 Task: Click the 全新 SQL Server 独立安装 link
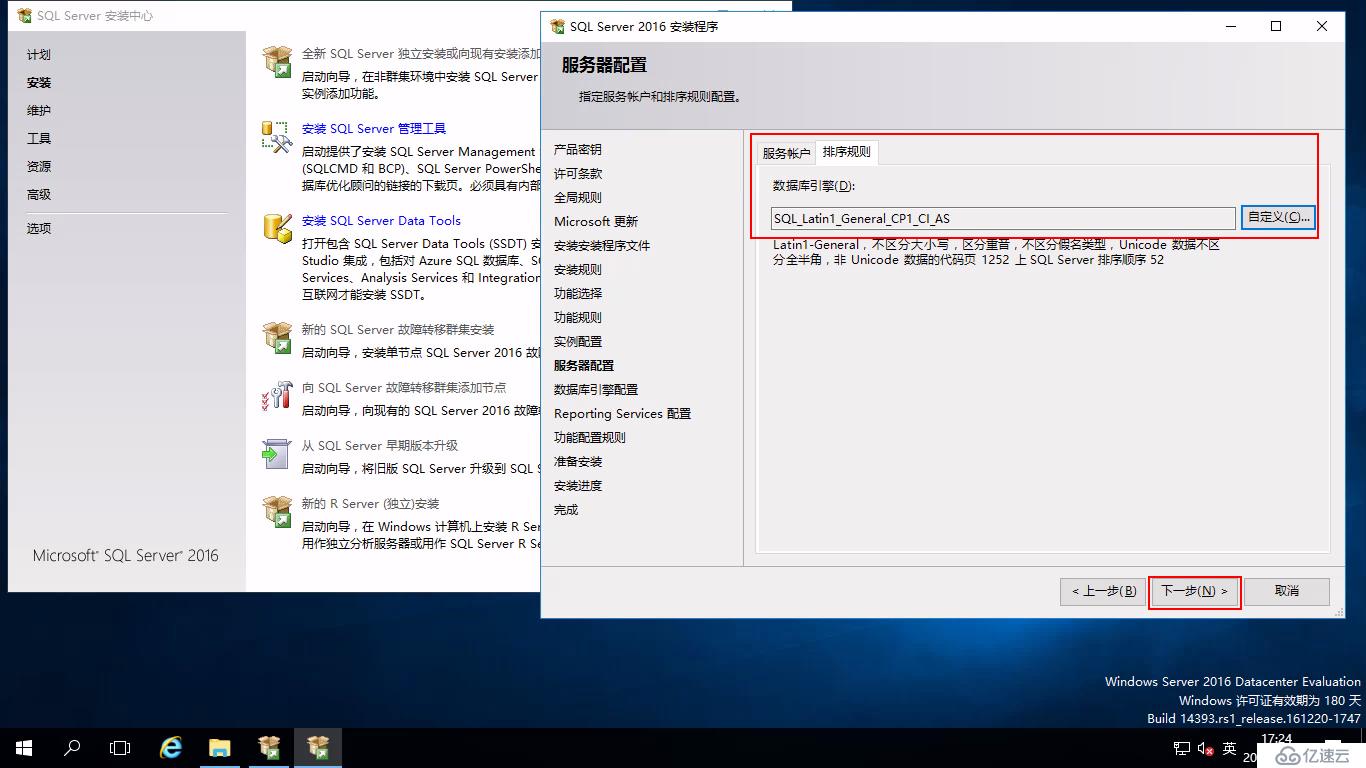pos(421,54)
